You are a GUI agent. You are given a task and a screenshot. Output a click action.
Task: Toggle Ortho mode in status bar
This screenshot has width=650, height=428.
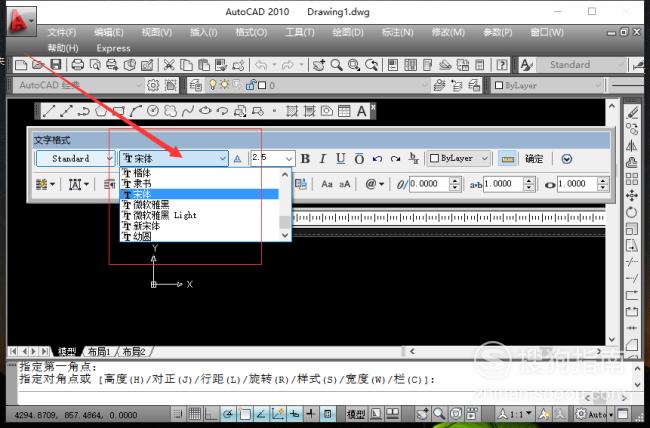211,413
